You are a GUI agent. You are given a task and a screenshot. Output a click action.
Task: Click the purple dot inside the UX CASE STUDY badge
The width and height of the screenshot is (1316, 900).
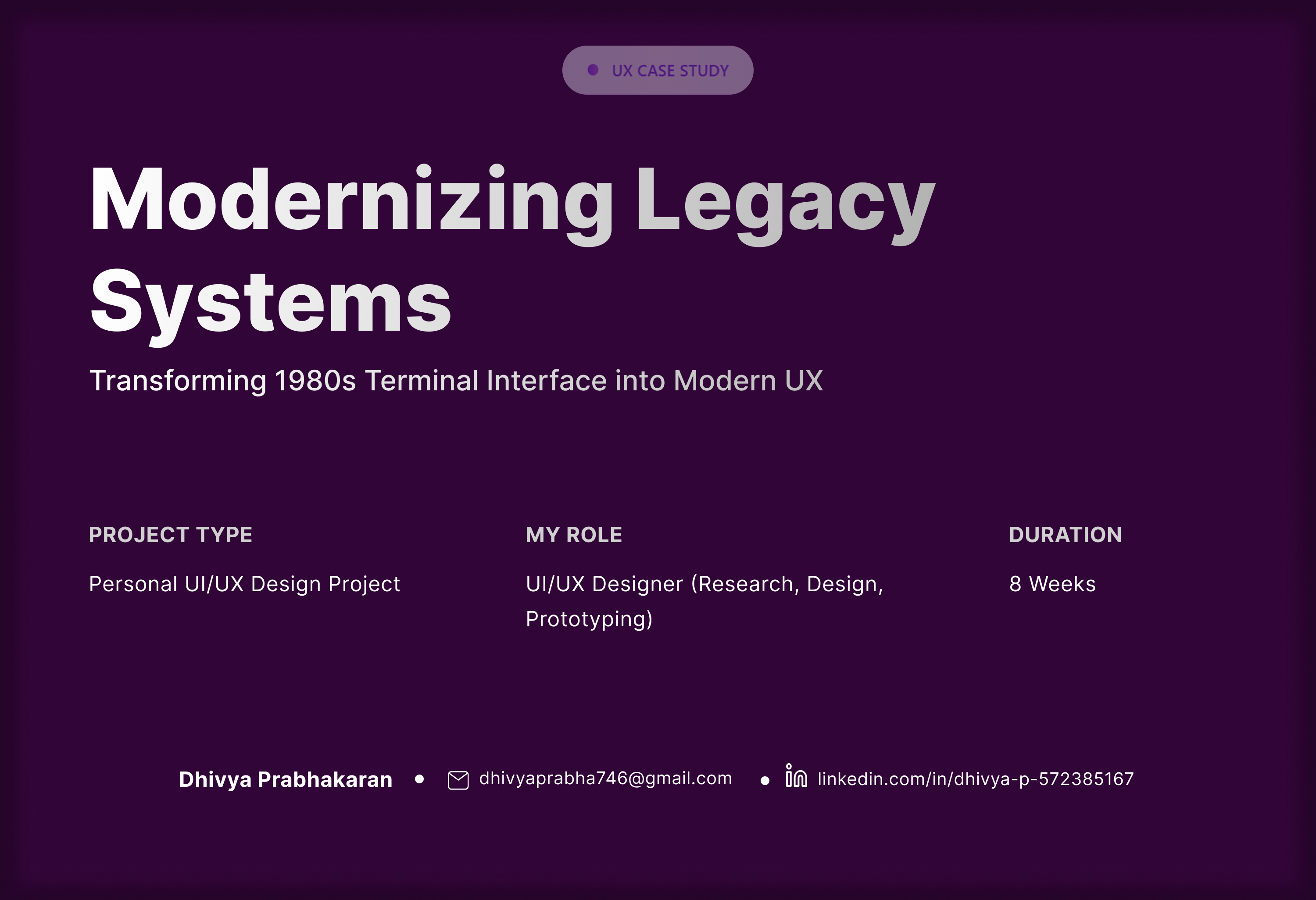pyautogui.click(x=594, y=70)
